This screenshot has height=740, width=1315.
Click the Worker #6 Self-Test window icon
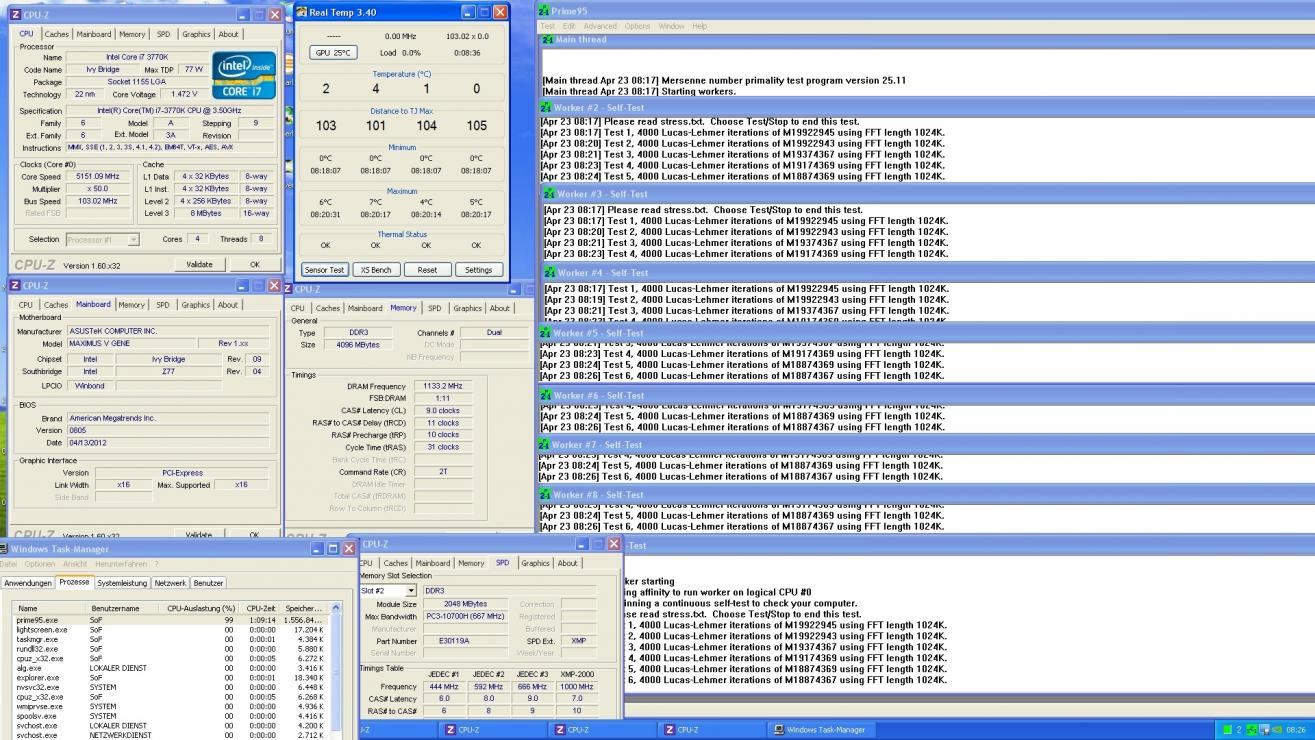click(545, 395)
